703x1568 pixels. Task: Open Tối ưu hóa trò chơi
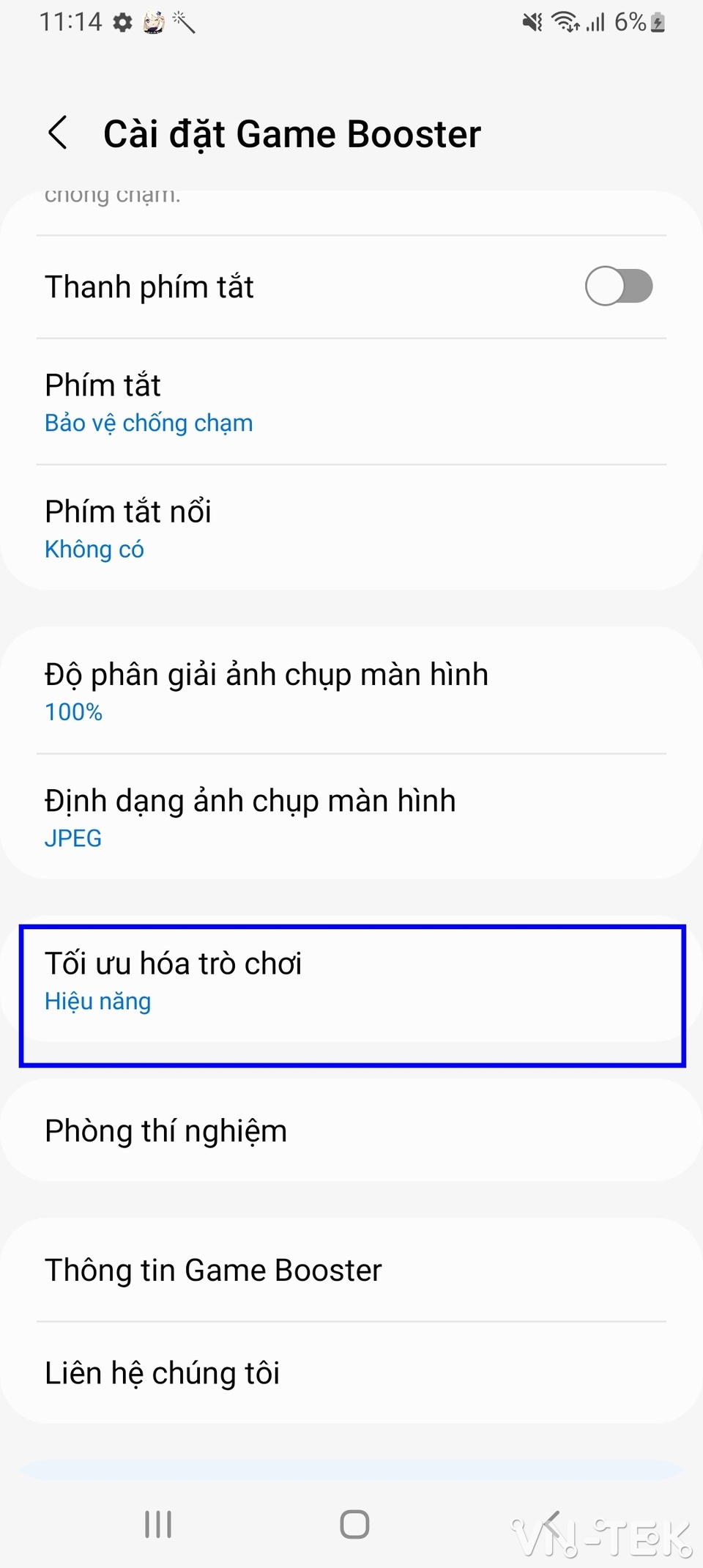coord(351,980)
